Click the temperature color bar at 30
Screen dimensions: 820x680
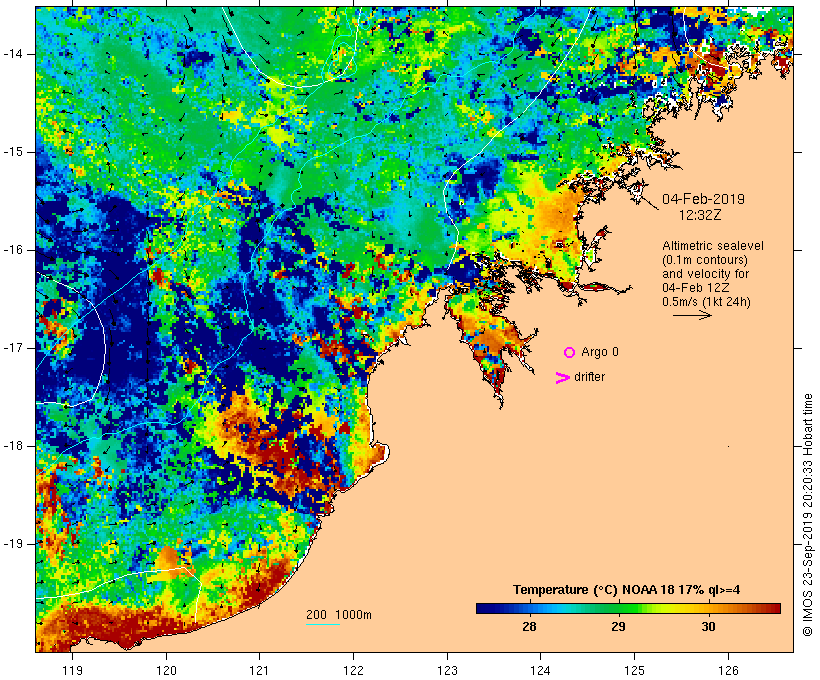click(x=709, y=608)
